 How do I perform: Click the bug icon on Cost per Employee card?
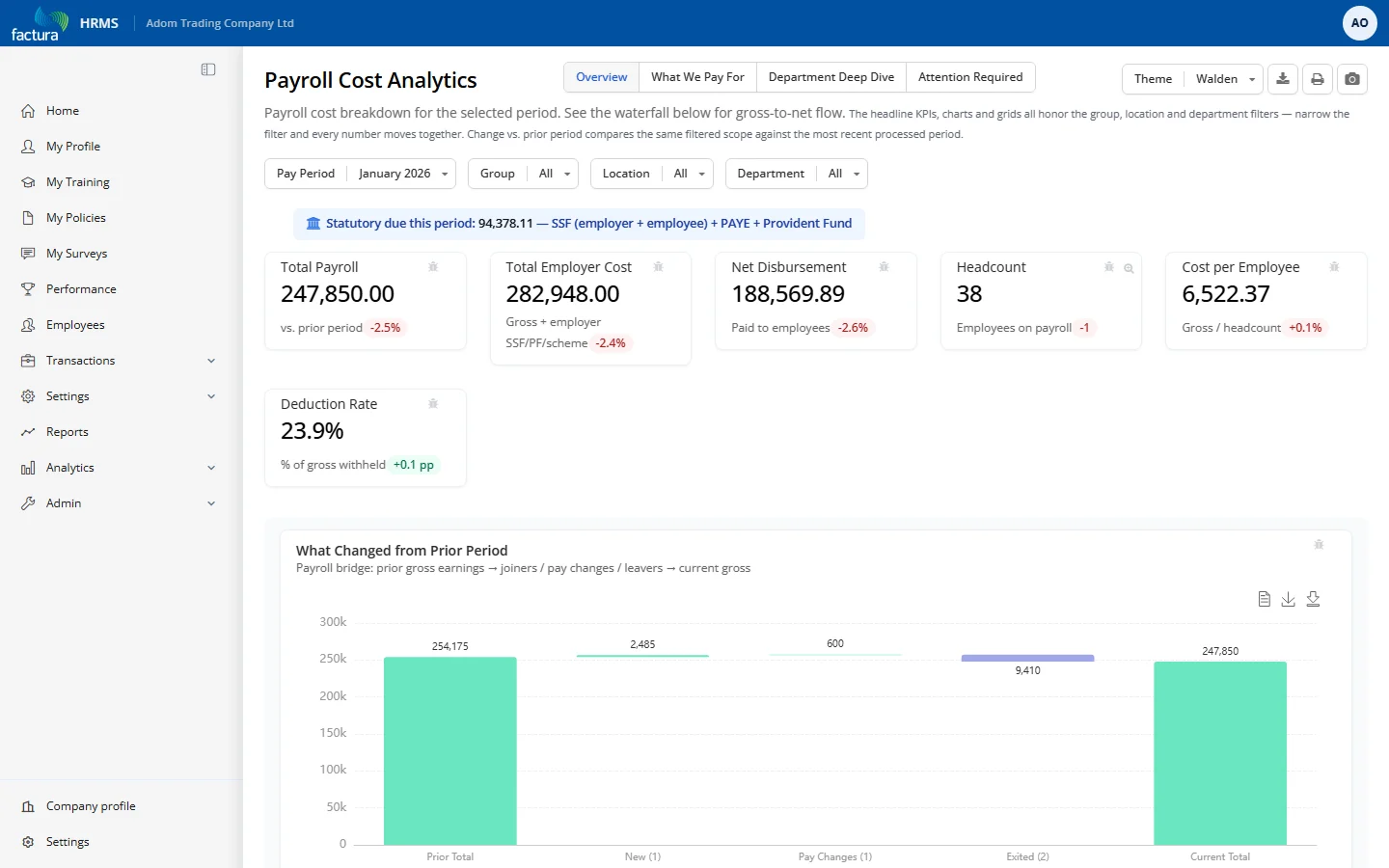tap(1334, 267)
